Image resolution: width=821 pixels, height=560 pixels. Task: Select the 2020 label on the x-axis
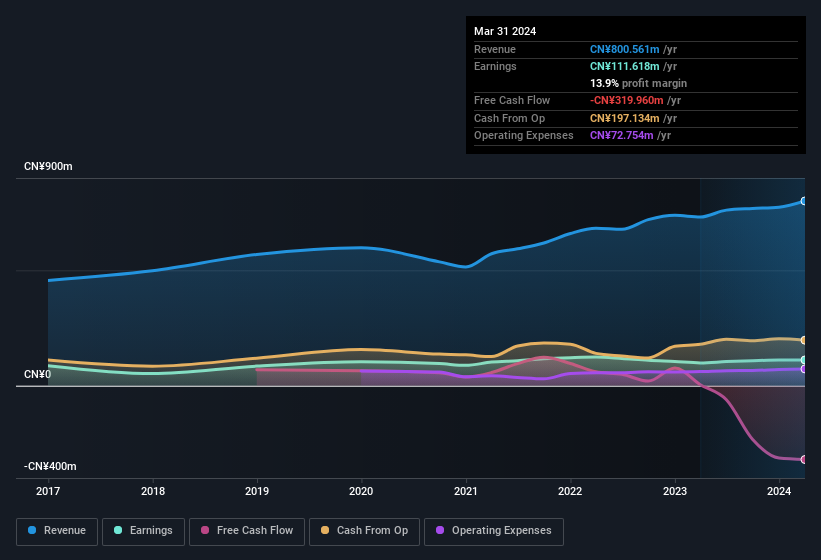(x=361, y=491)
